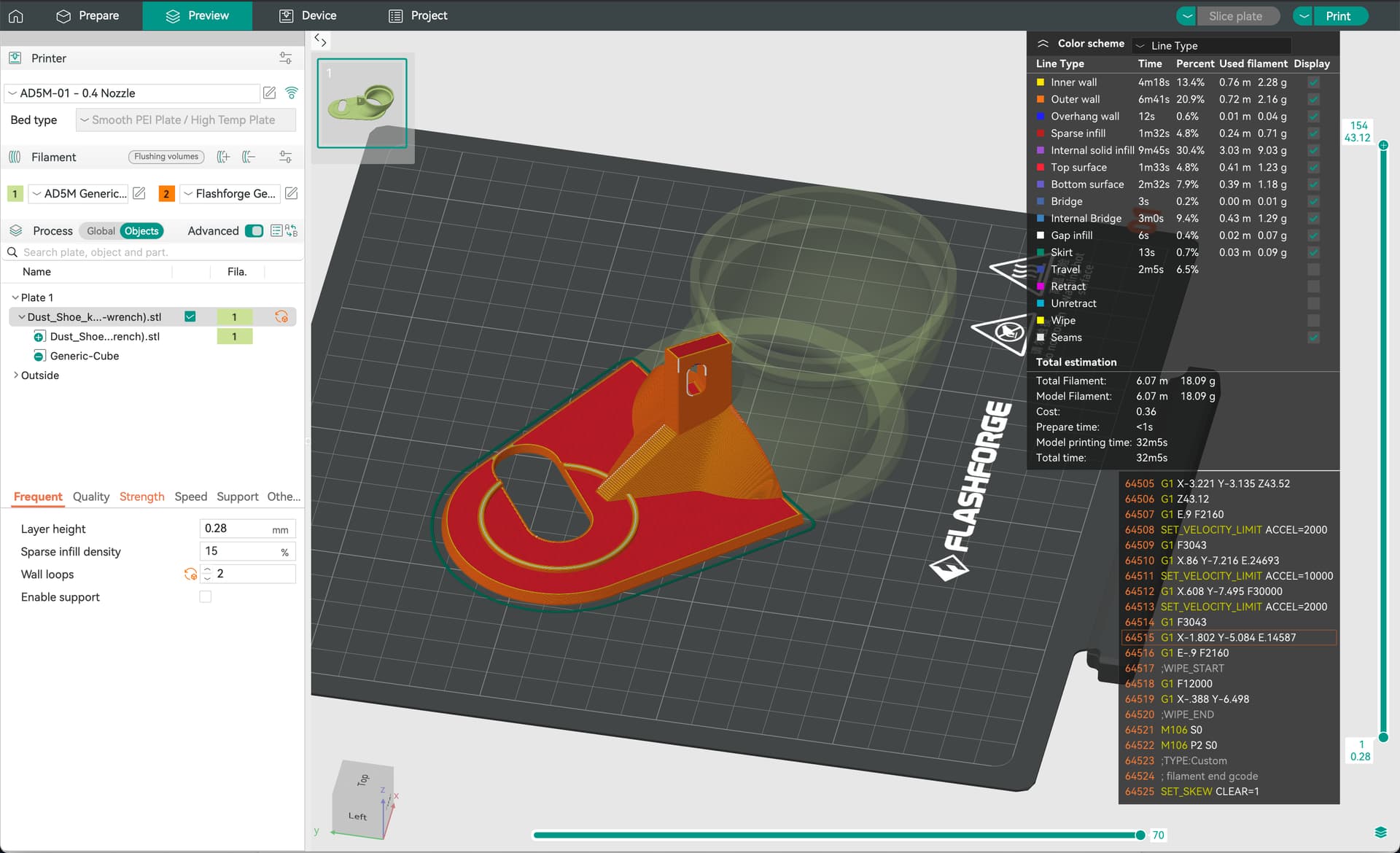Image resolution: width=1400 pixels, height=853 pixels.
Task: Open printer settings sliders icon
Action: coord(285,58)
